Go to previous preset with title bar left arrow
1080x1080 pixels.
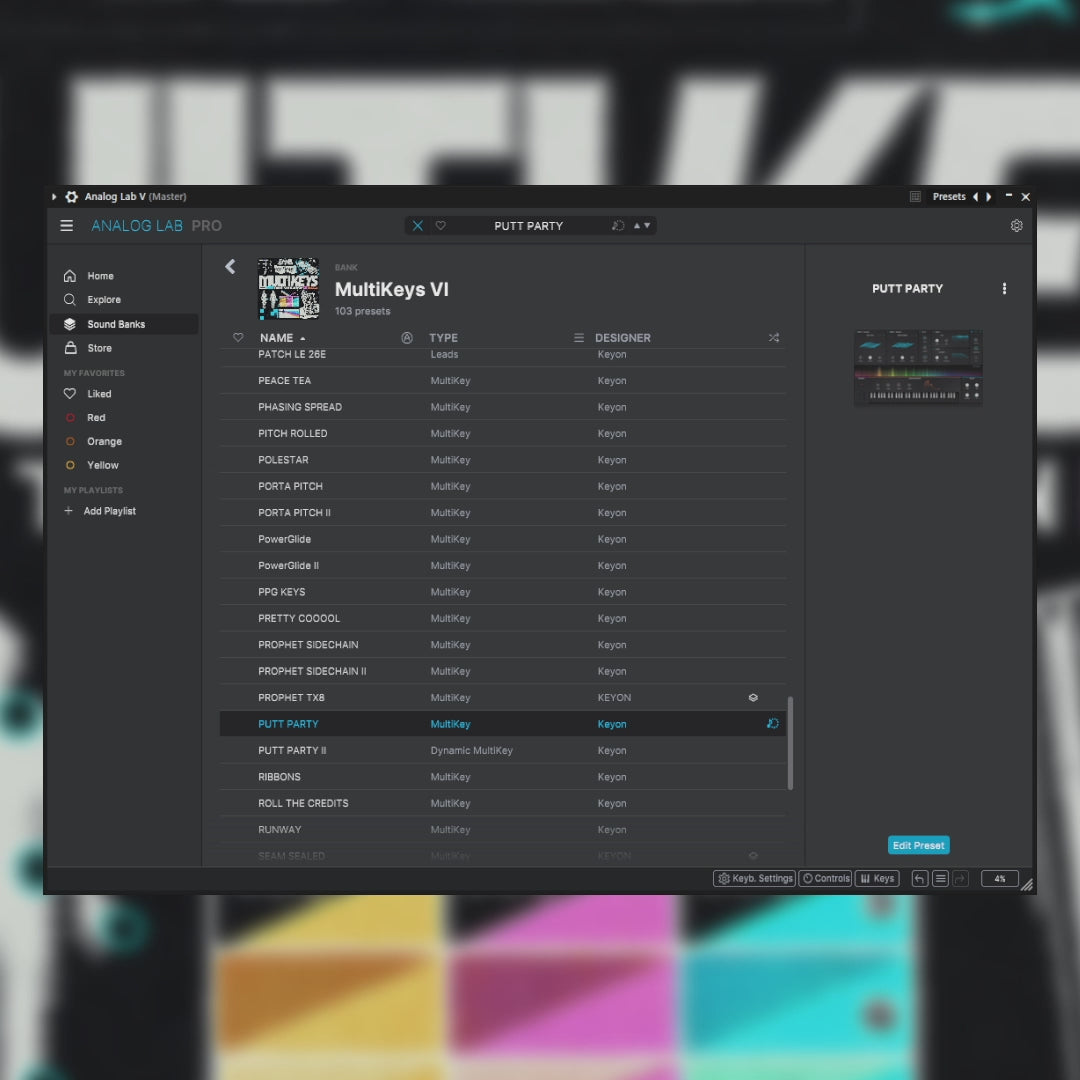click(x=975, y=197)
